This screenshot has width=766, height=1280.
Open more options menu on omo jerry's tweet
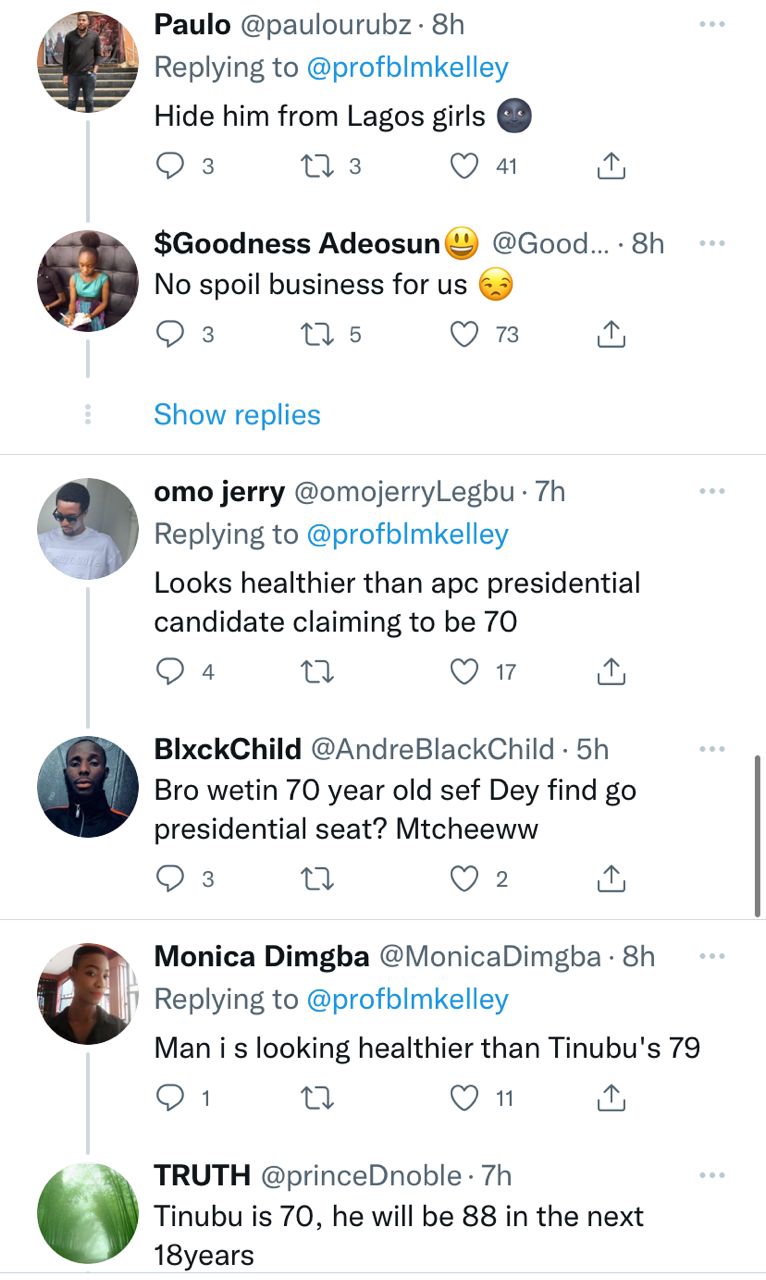pos(712,491)
